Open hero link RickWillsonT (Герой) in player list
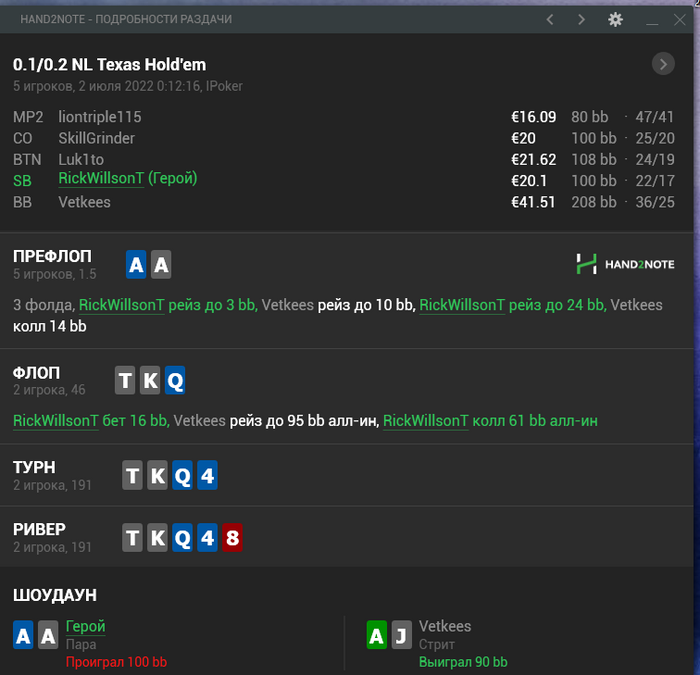 (128, 179)
